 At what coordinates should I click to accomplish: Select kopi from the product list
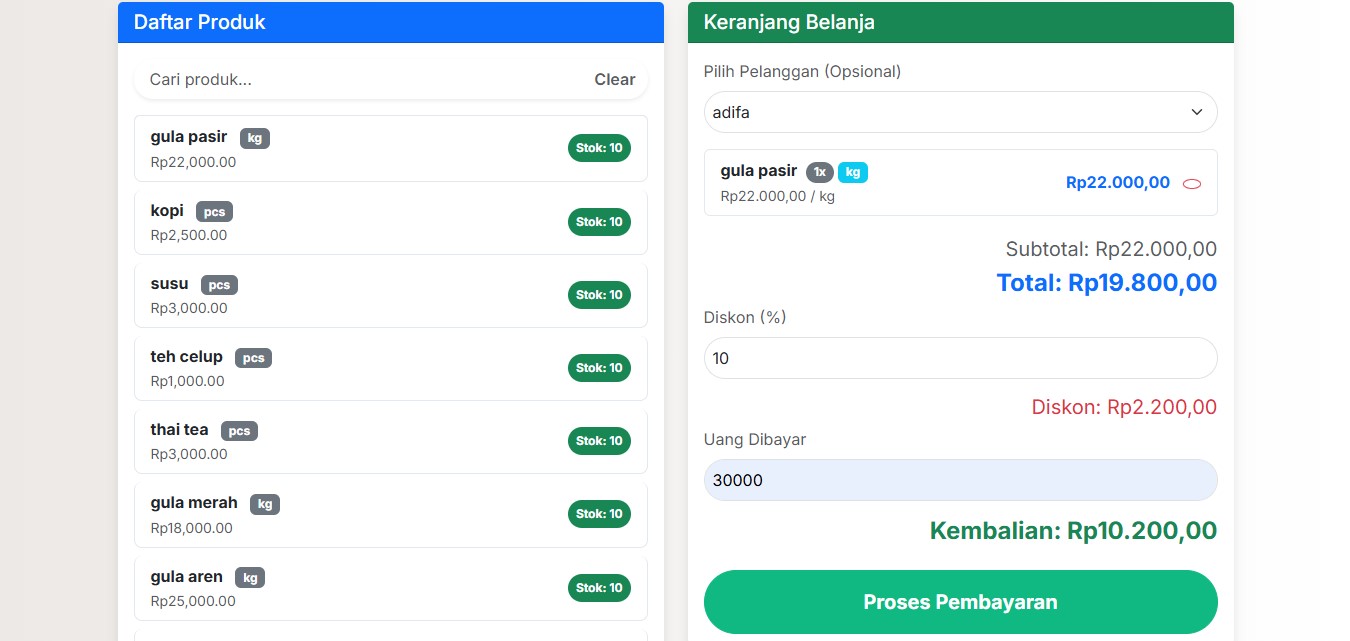click(390, 221)
